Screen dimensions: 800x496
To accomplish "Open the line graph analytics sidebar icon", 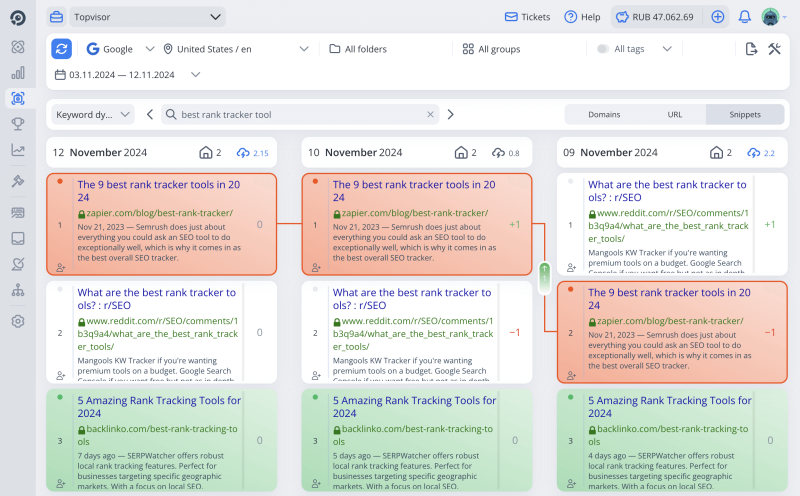I will pos(18,150).
